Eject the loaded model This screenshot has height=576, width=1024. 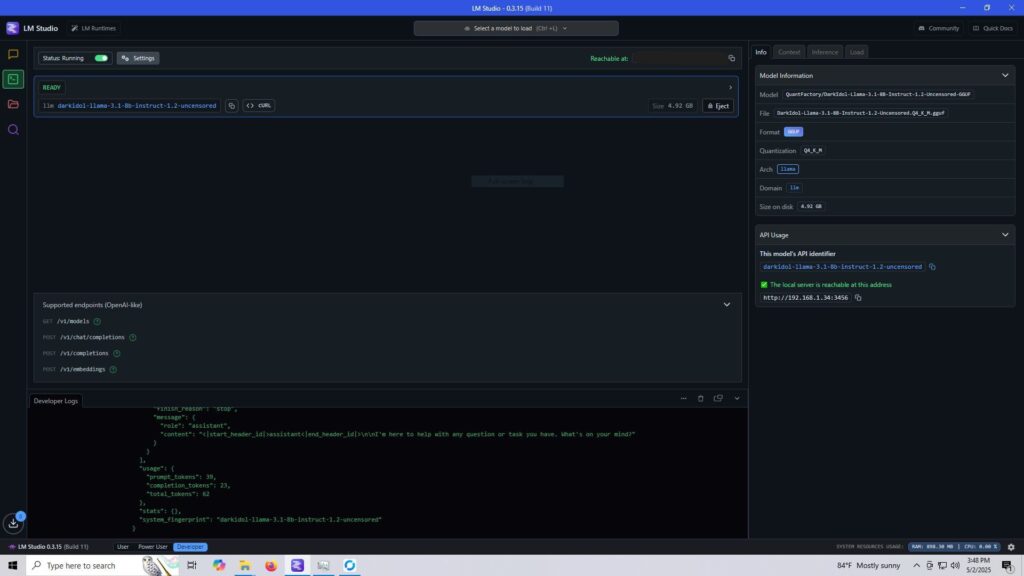pyautogui.click(x=718, y=106)
